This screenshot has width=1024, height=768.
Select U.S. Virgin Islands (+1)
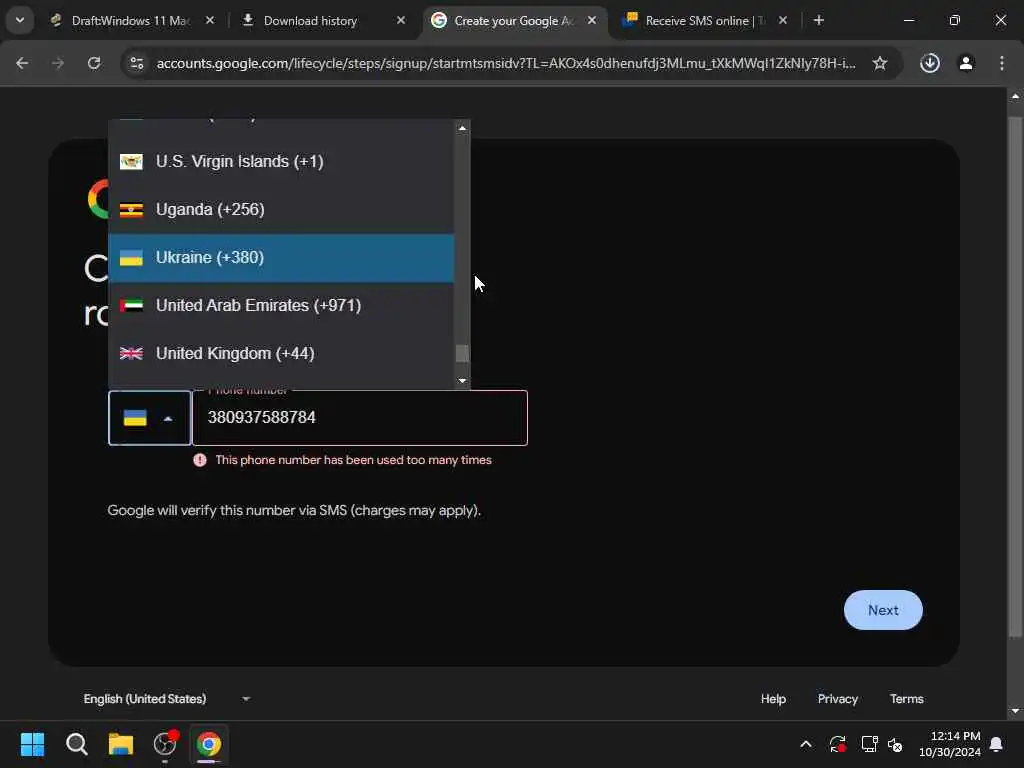click(x=281, y=161)
